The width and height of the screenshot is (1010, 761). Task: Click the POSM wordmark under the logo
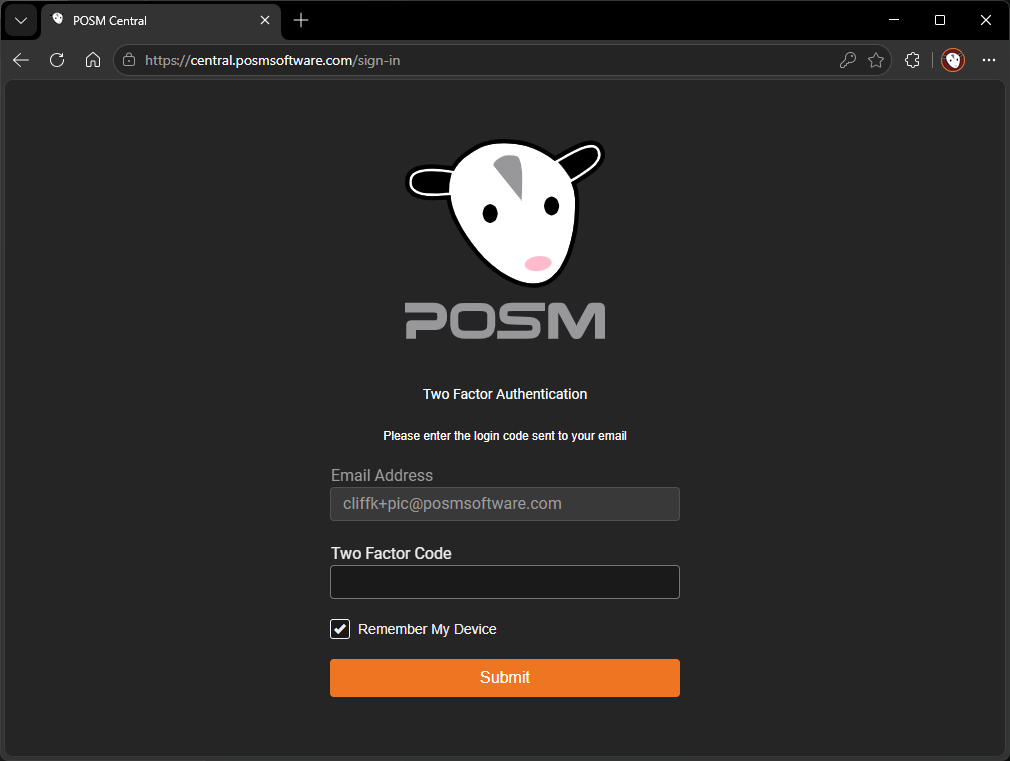click(x=504, y=321)
